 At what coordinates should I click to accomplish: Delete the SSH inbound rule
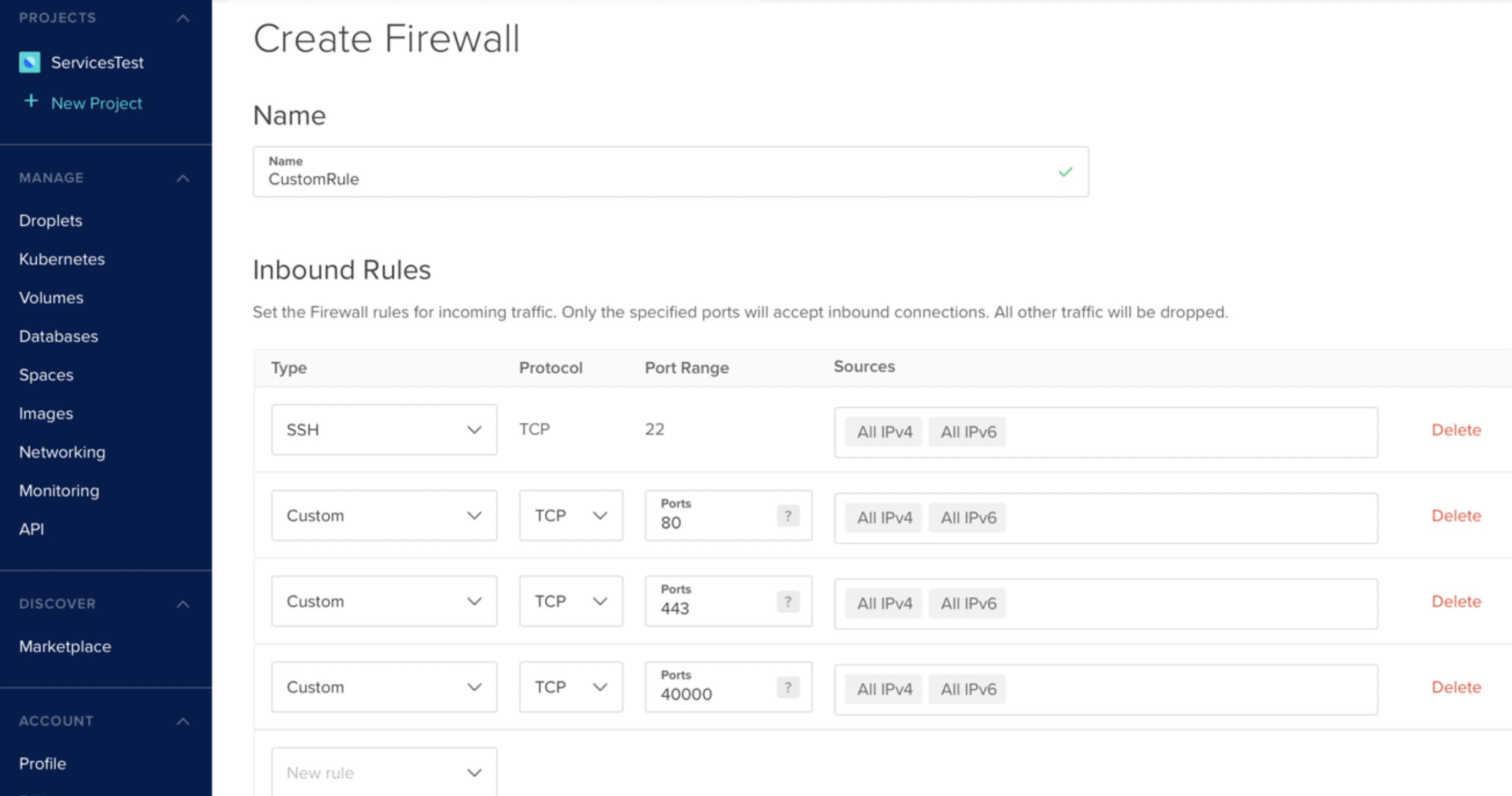(1456, 430)
